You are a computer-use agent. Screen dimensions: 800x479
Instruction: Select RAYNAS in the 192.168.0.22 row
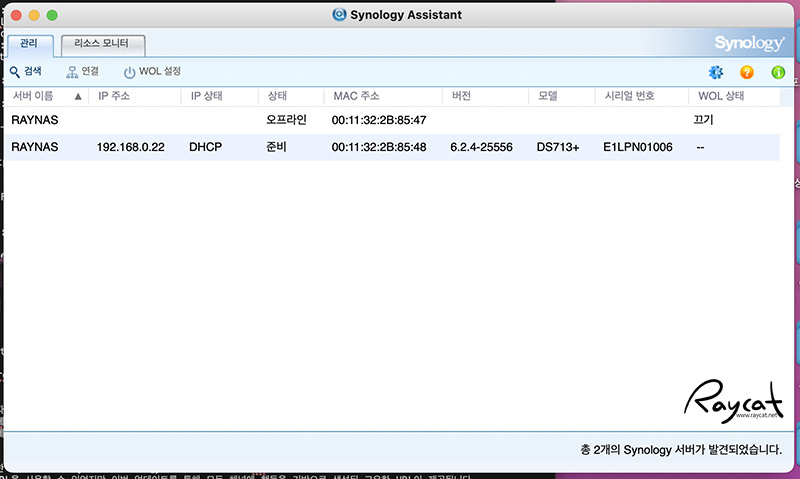pyautogui.click(x=35, y=147)
